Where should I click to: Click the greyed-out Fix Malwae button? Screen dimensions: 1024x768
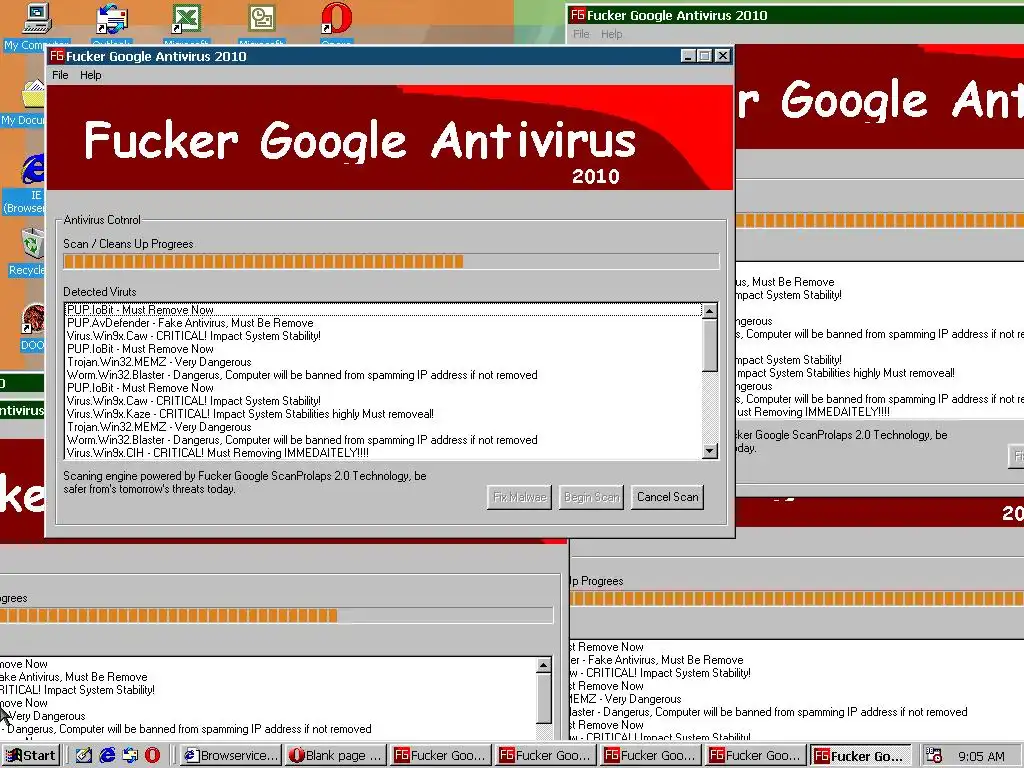[519, 497]
